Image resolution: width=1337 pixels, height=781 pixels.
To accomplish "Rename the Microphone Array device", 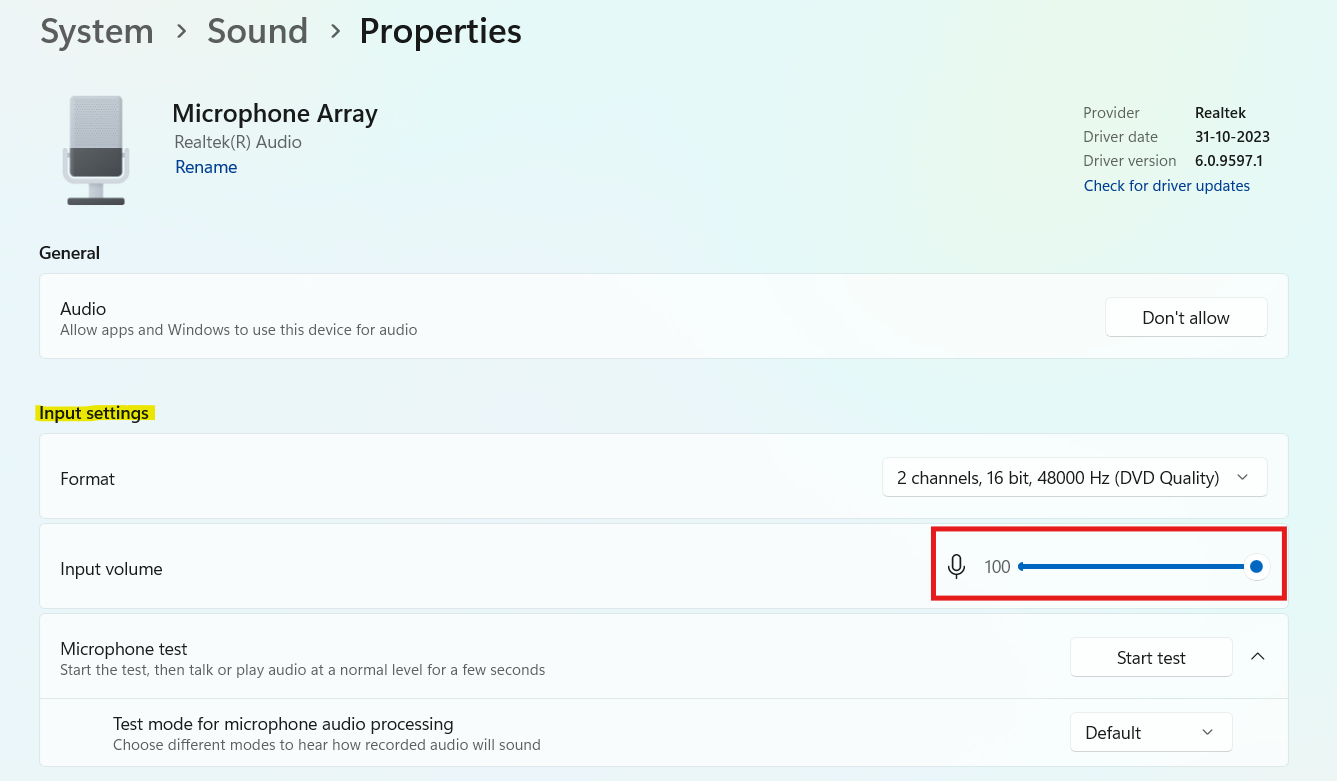I will point(206,167).
